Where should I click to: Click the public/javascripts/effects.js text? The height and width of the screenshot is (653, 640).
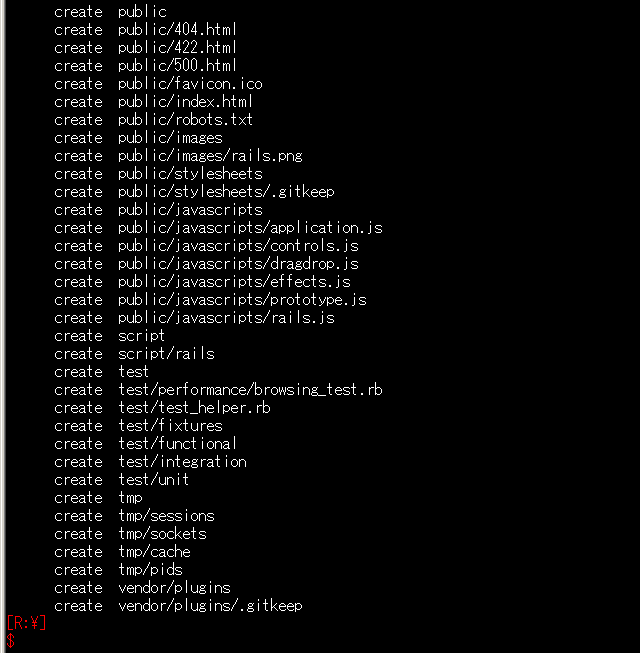(x=234, y=282)
